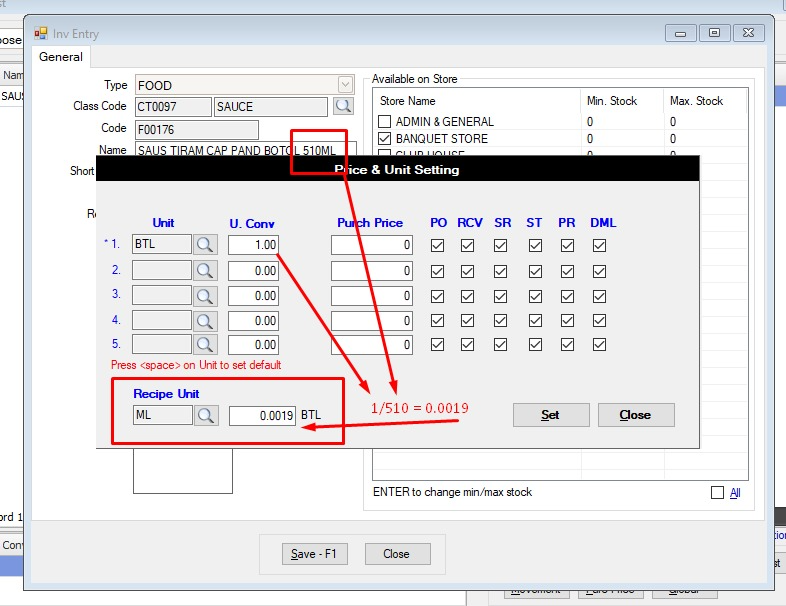The width and height of the screenshot is (786, 606).
Task: Click the Close button beside Save
Action: pos(397,554)
